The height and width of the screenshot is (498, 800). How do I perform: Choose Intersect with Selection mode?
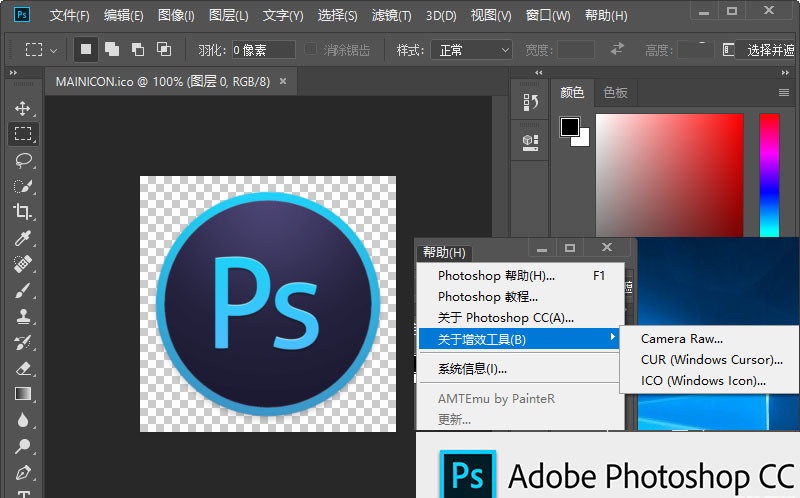[164, 49]
